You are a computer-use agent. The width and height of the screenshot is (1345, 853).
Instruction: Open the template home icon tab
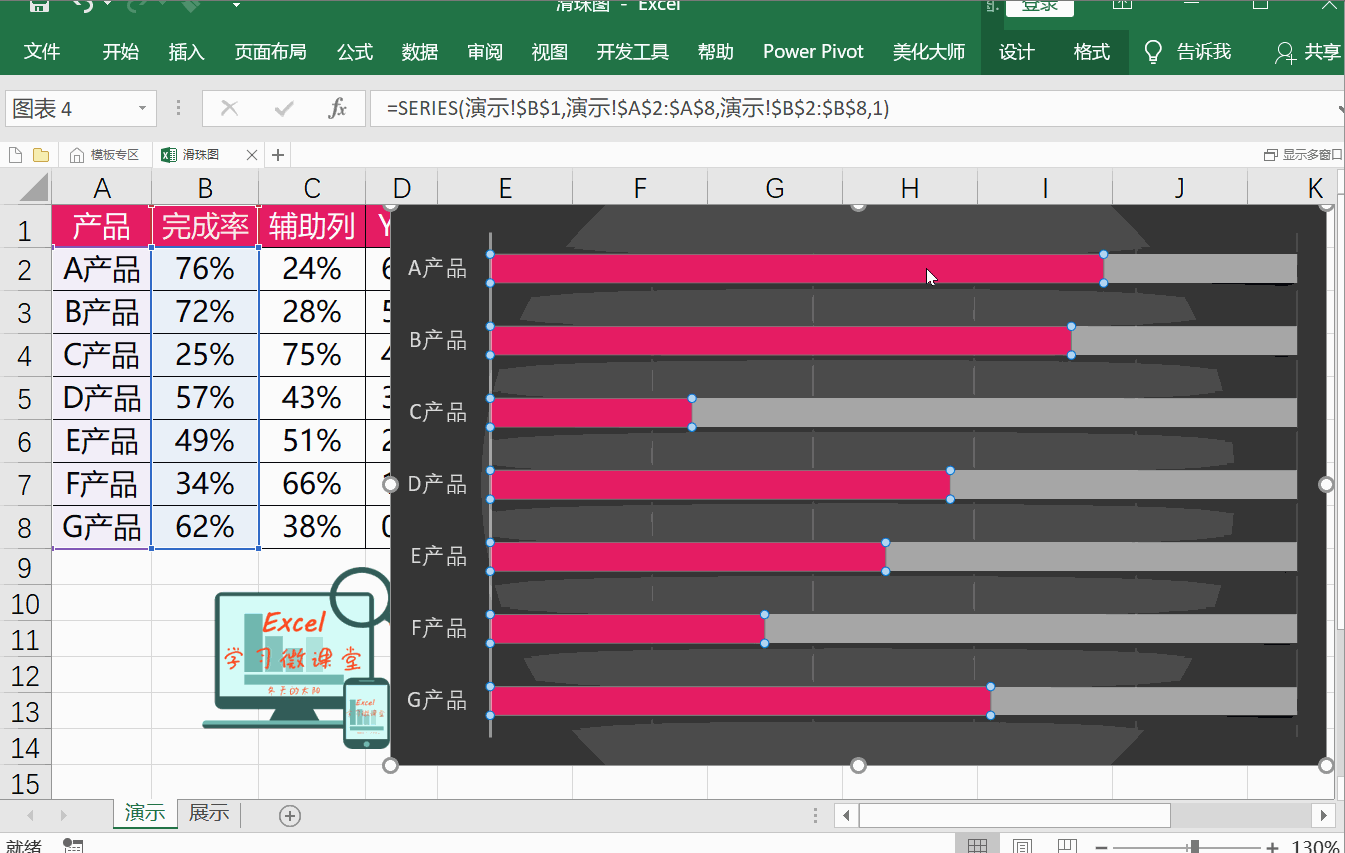[x=104, y=155]
